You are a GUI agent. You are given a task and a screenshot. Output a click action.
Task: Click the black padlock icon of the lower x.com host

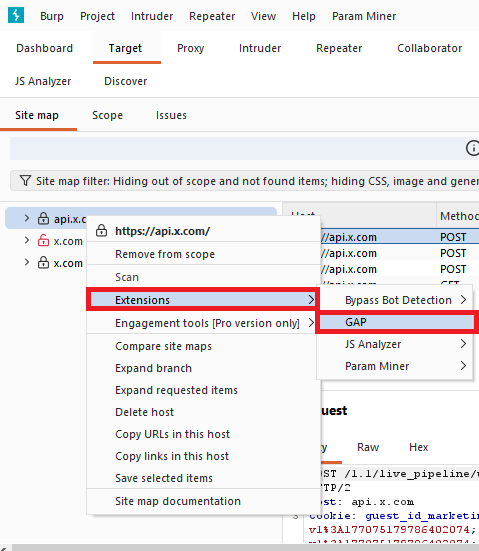[x=43, y=262]
